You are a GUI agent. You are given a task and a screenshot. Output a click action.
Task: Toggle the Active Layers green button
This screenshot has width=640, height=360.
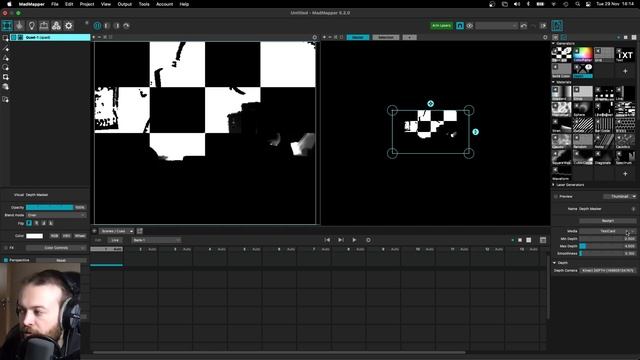441,26
